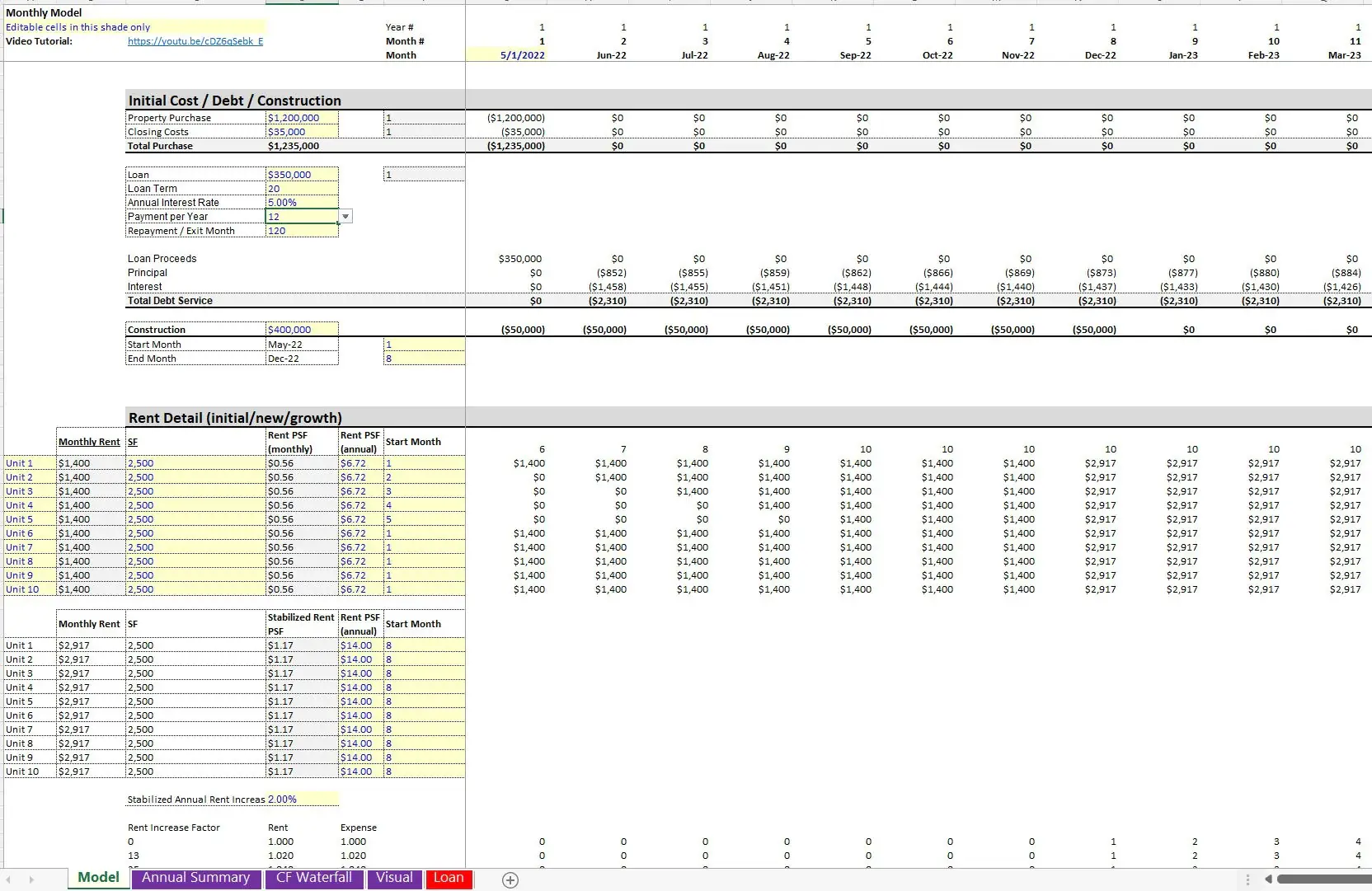Click the Model sheet tab
Image resolution: width=1372 pixels, height=891 pixels.
(97, 877)
